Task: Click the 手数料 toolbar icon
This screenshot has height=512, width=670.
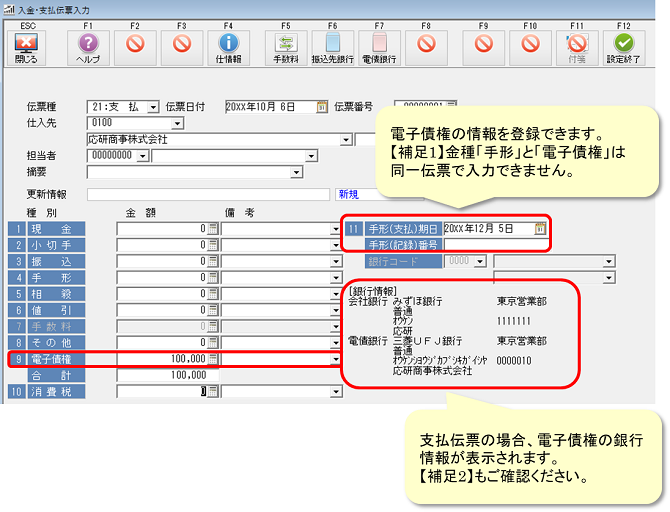Action: pyautogui.click(x=288, y=43)
